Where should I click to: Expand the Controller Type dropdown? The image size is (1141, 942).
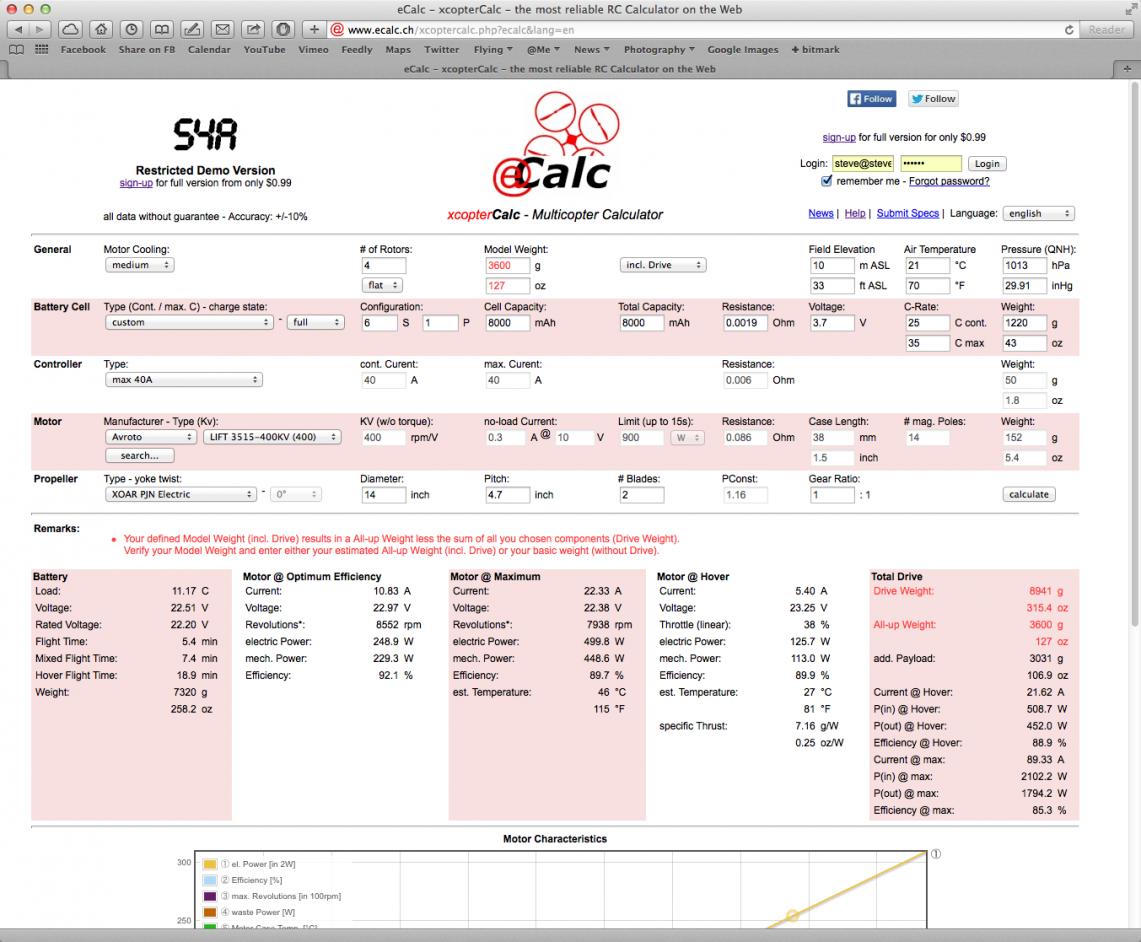183,380
